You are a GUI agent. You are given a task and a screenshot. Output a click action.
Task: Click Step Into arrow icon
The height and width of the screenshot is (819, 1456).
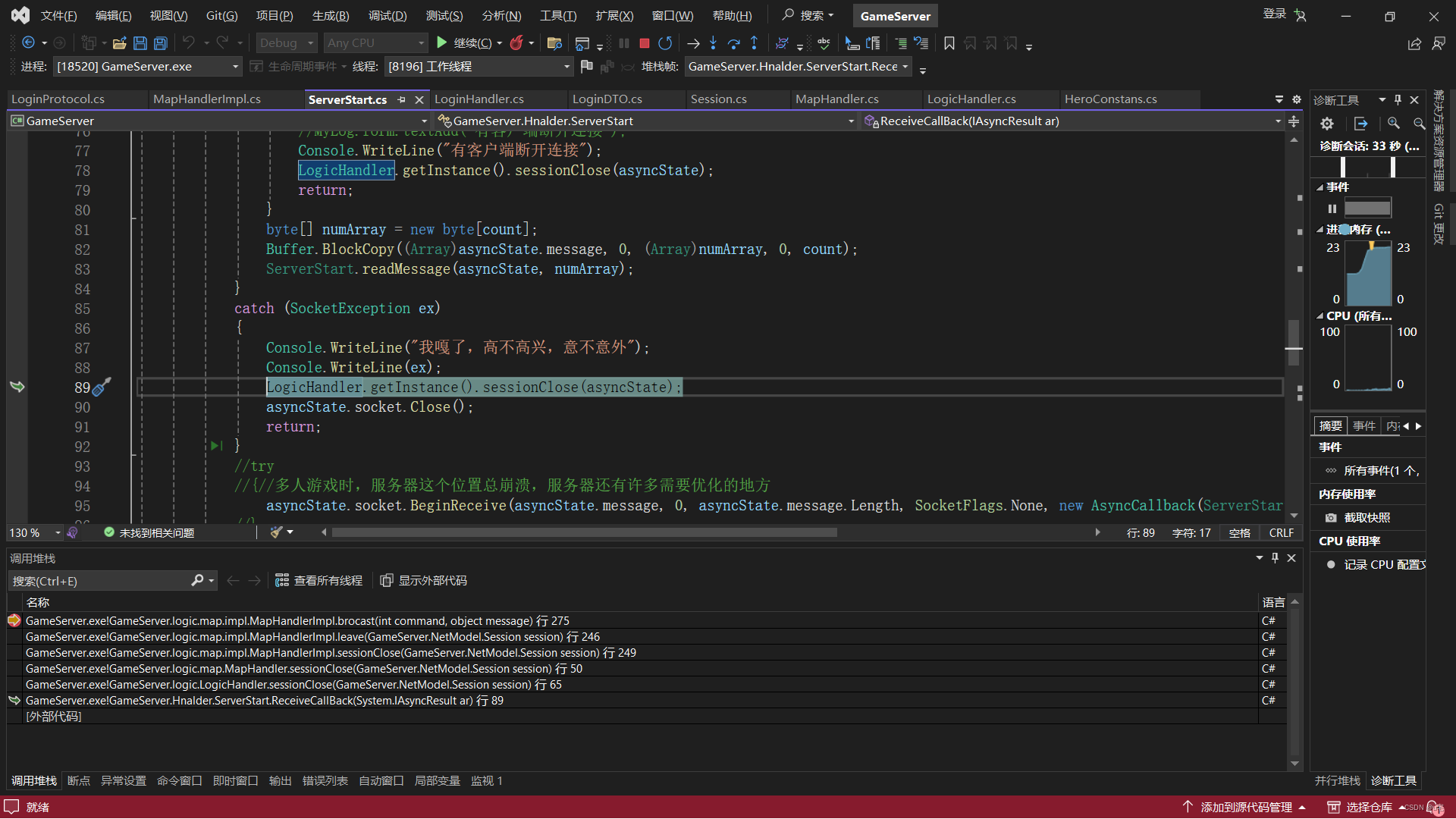click(713, 43)
